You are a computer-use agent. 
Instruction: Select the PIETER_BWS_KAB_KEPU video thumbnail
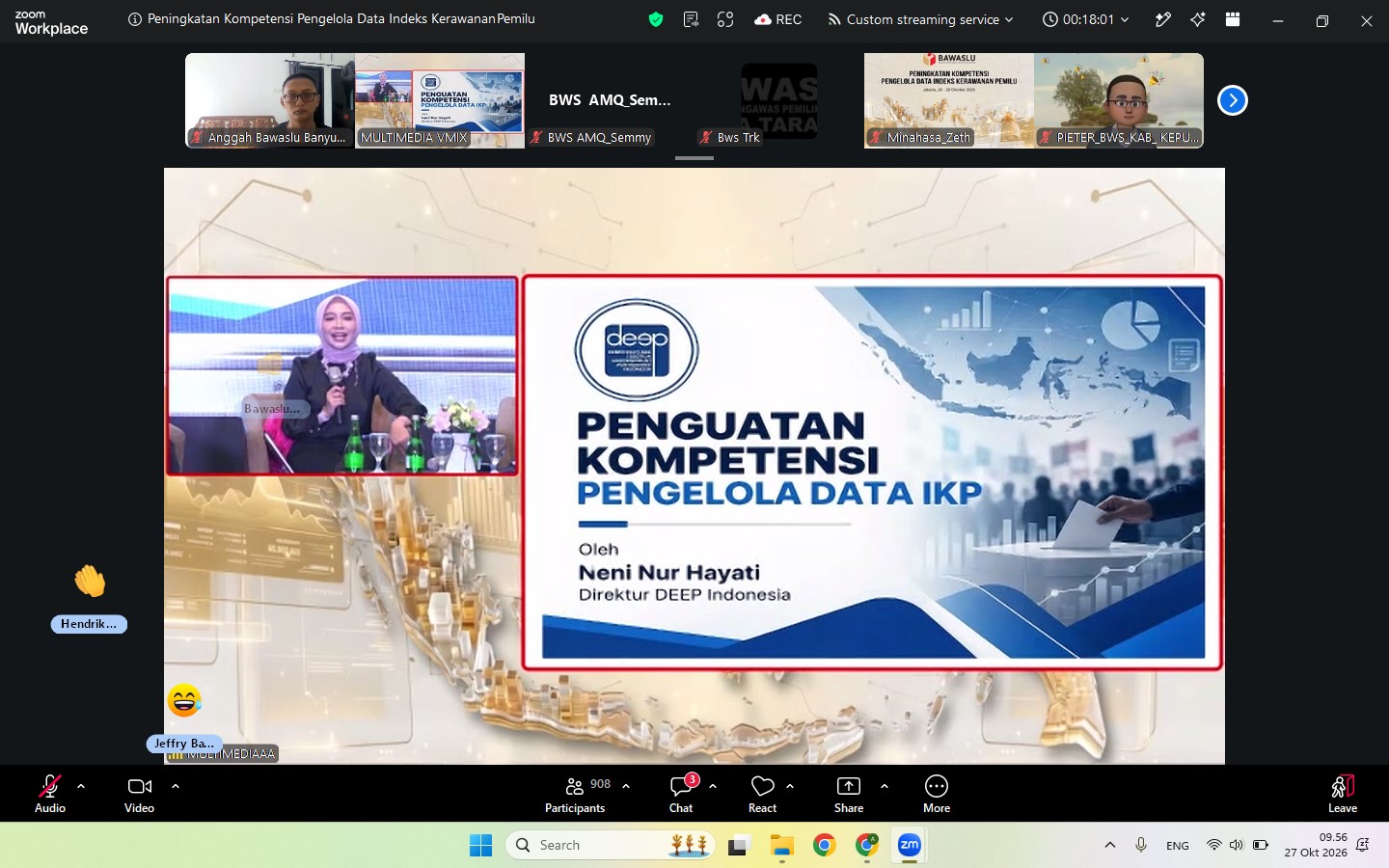(x=1119, y=100)
